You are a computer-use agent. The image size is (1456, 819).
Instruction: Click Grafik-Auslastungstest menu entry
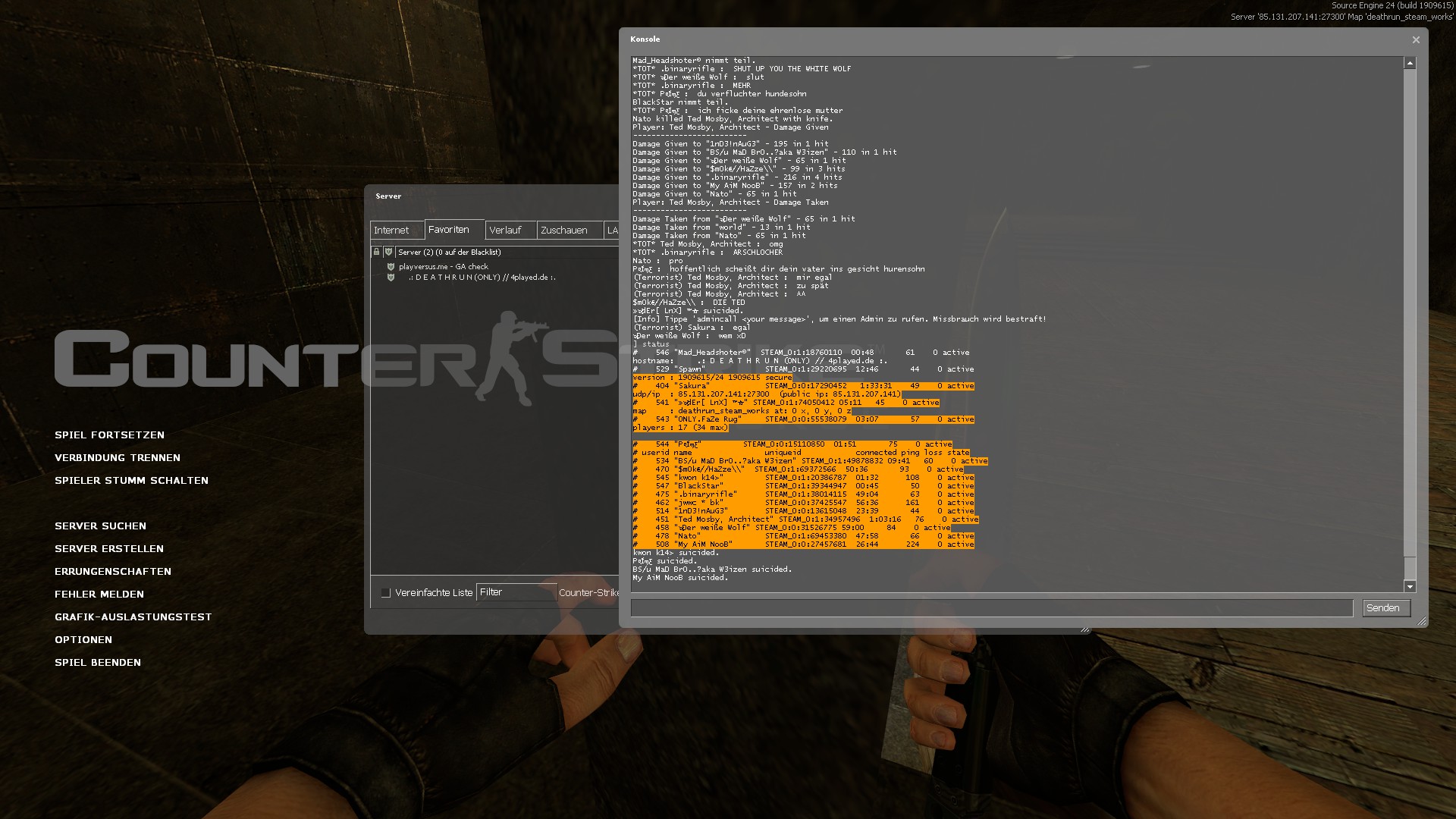133,617
